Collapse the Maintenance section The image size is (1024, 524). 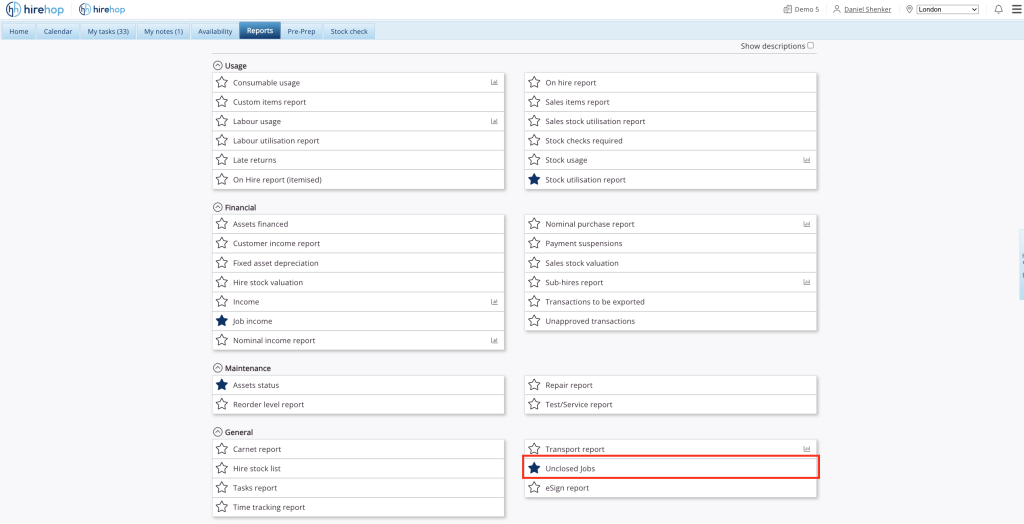[217, 368]
